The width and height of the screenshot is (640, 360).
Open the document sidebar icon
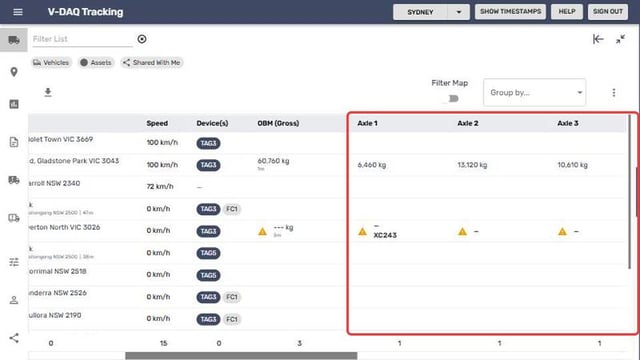point(14,142)
